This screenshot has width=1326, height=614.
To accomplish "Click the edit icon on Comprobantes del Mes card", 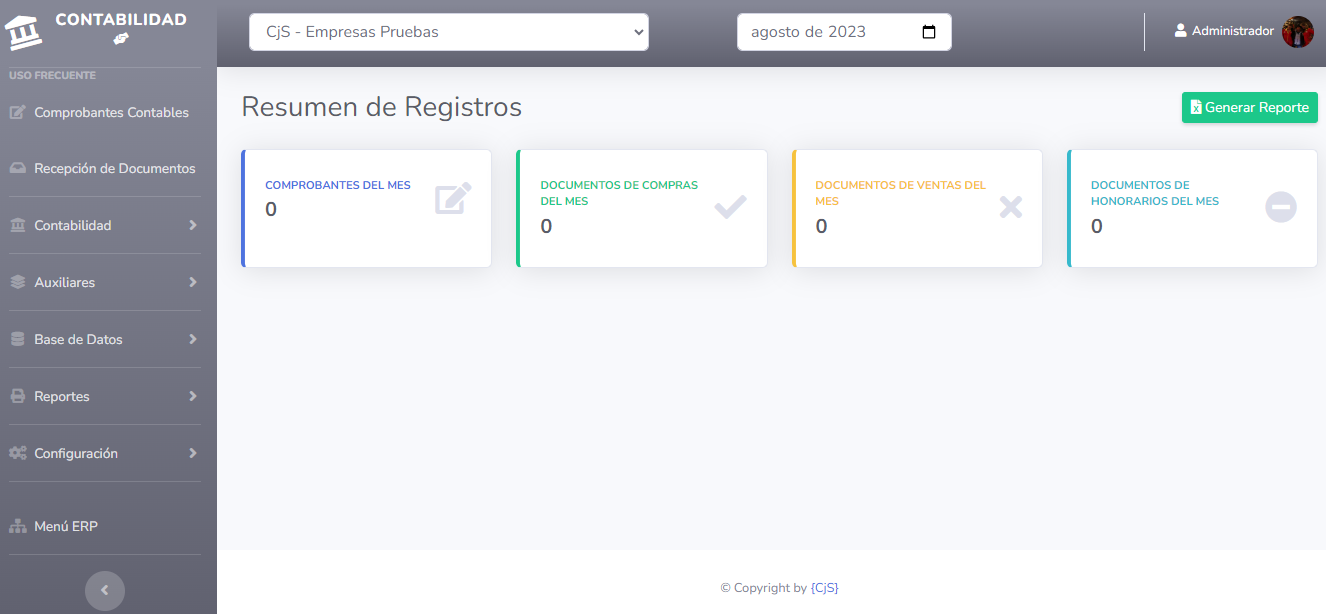I will click(x=453, y=199).
